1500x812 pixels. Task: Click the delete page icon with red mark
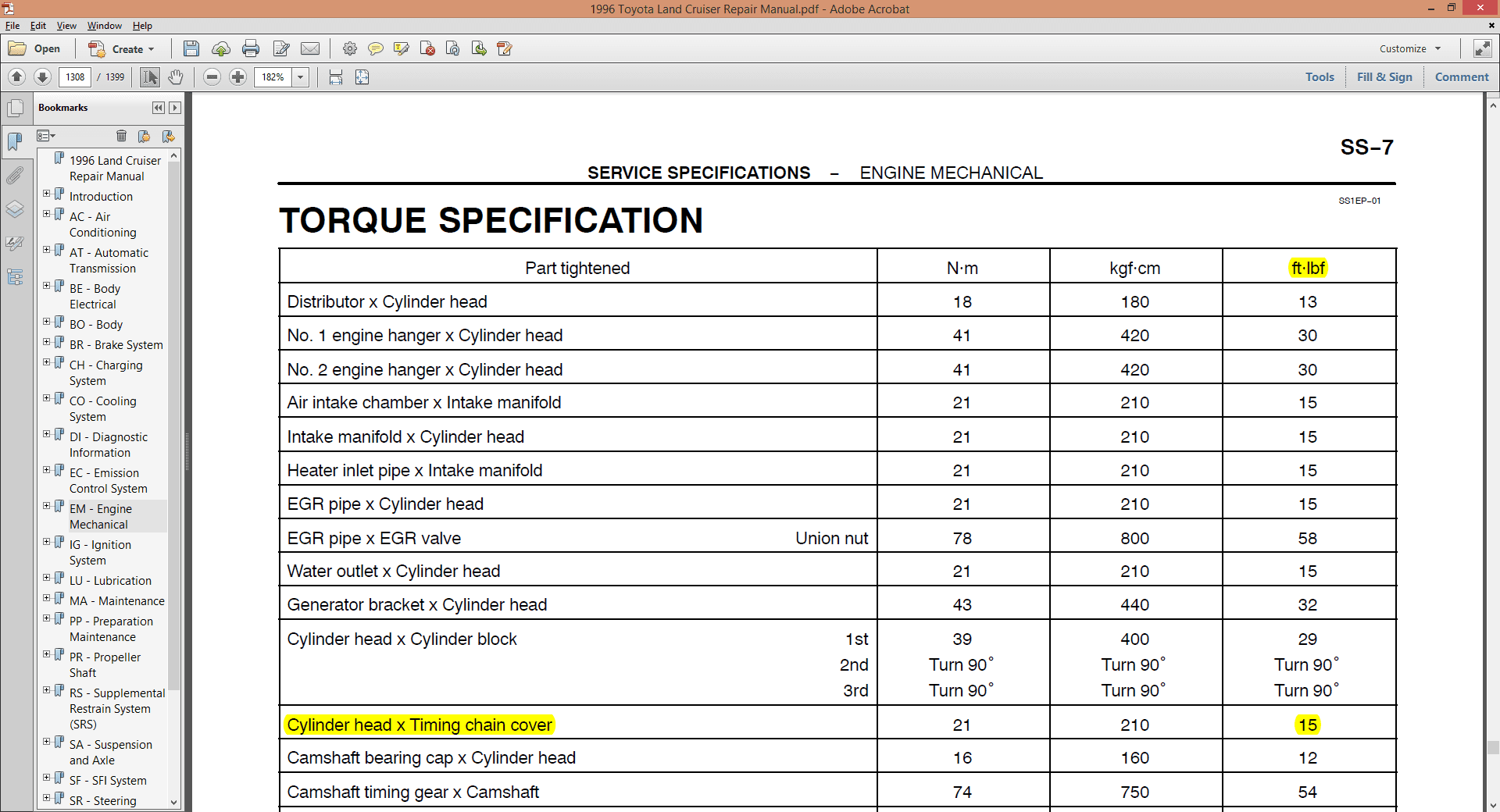tap(427, 48)
